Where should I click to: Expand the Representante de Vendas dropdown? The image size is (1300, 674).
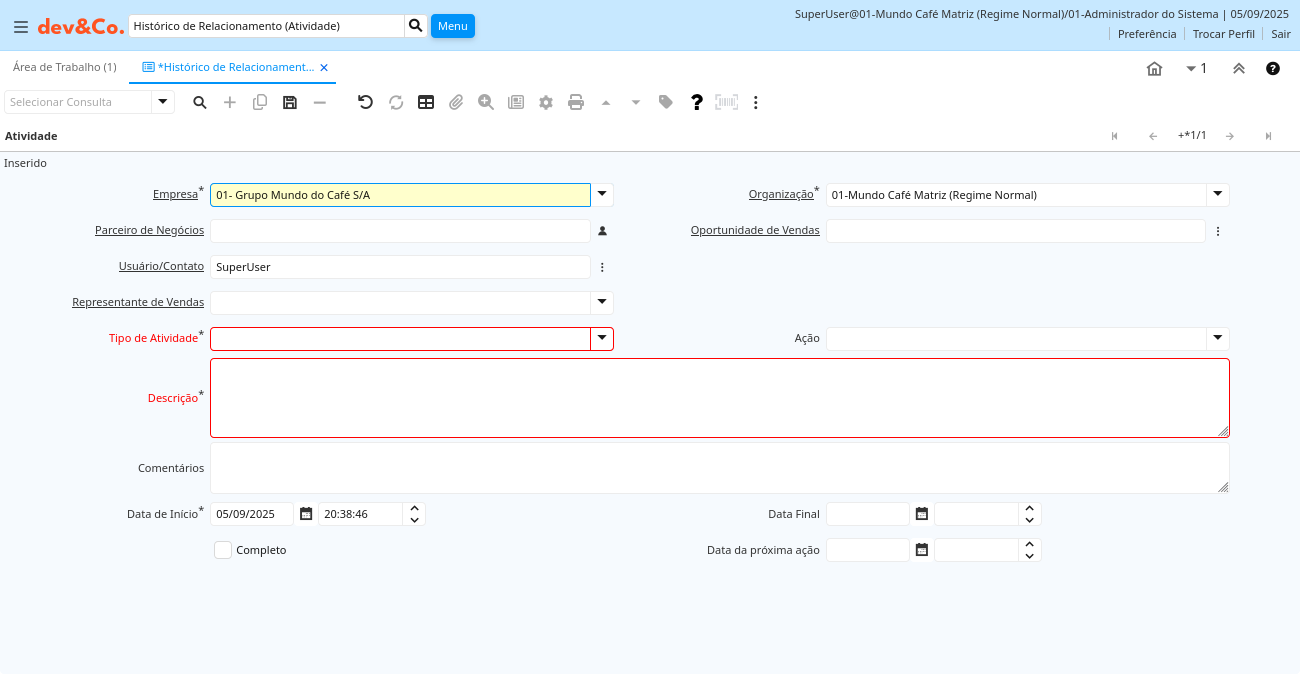coord(602,302)
